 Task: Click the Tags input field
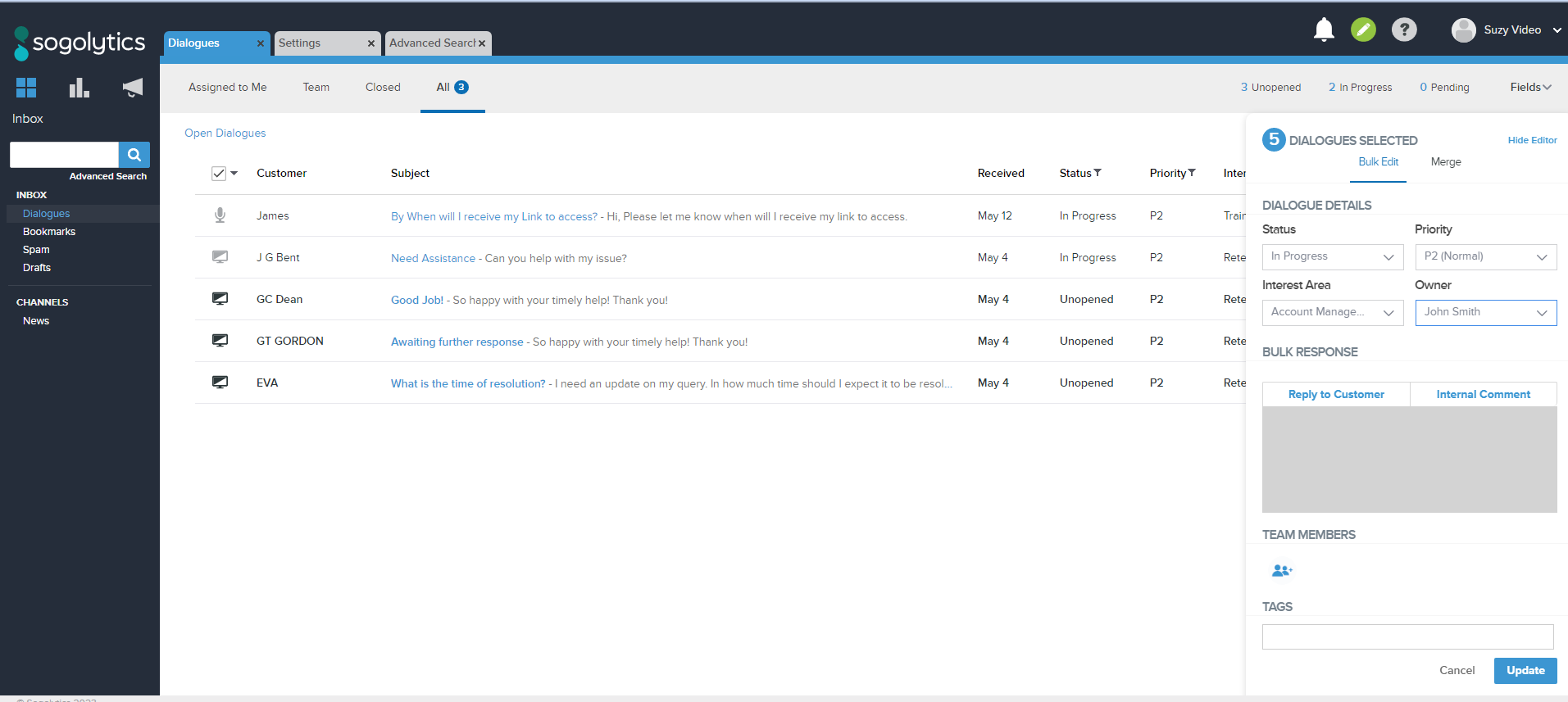click(1407, 636)
